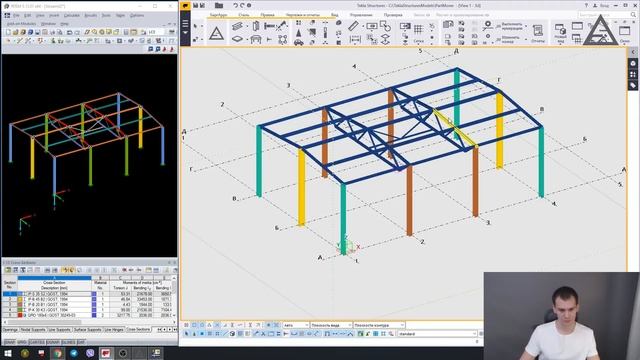Image resolution: width=640 pixels, height=360 pixels.
Task: Click yellow color swatch in cross-section row 2
Action: (20, 299)
